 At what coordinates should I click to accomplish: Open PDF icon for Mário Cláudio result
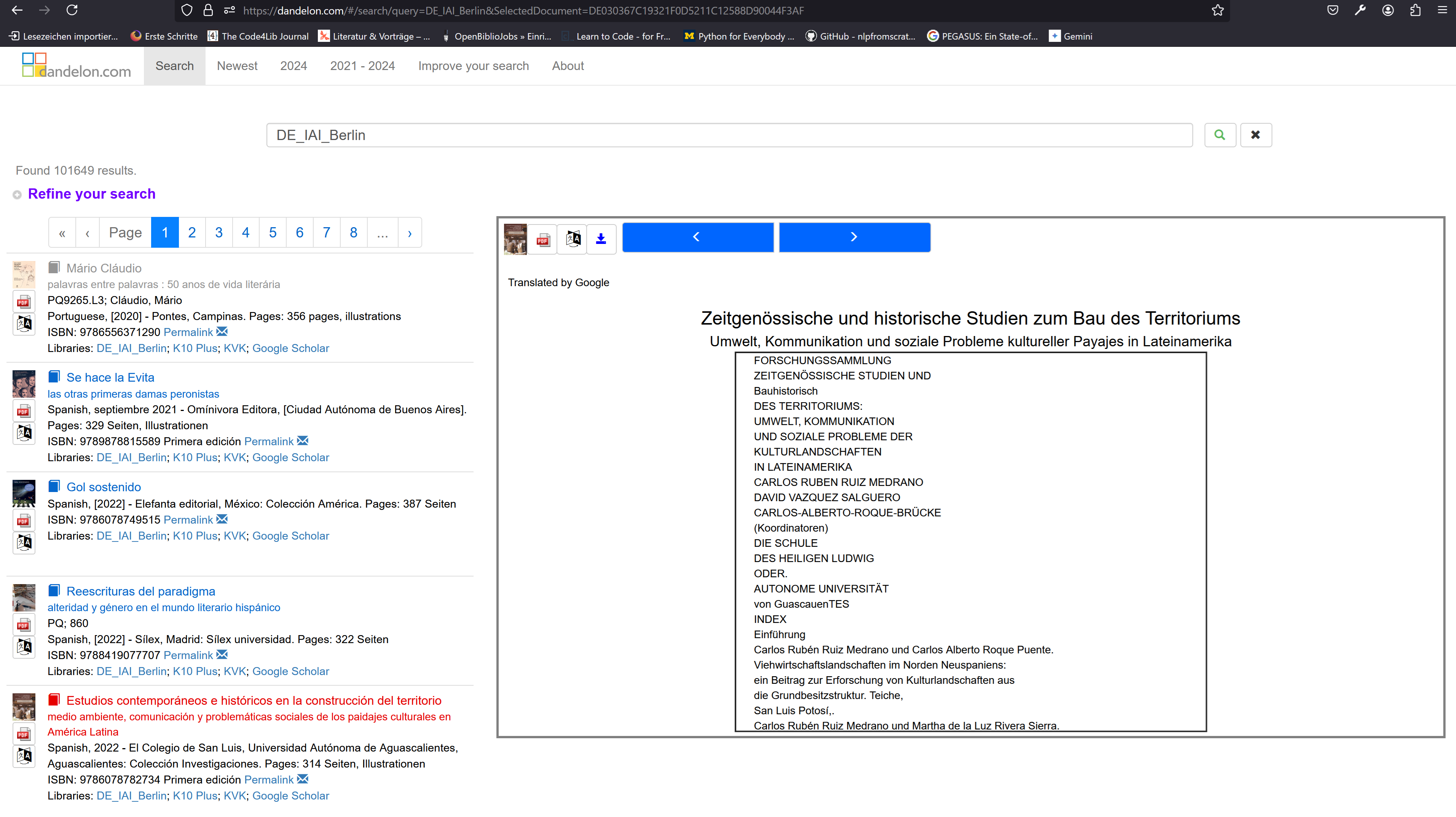tap(24, 302)
